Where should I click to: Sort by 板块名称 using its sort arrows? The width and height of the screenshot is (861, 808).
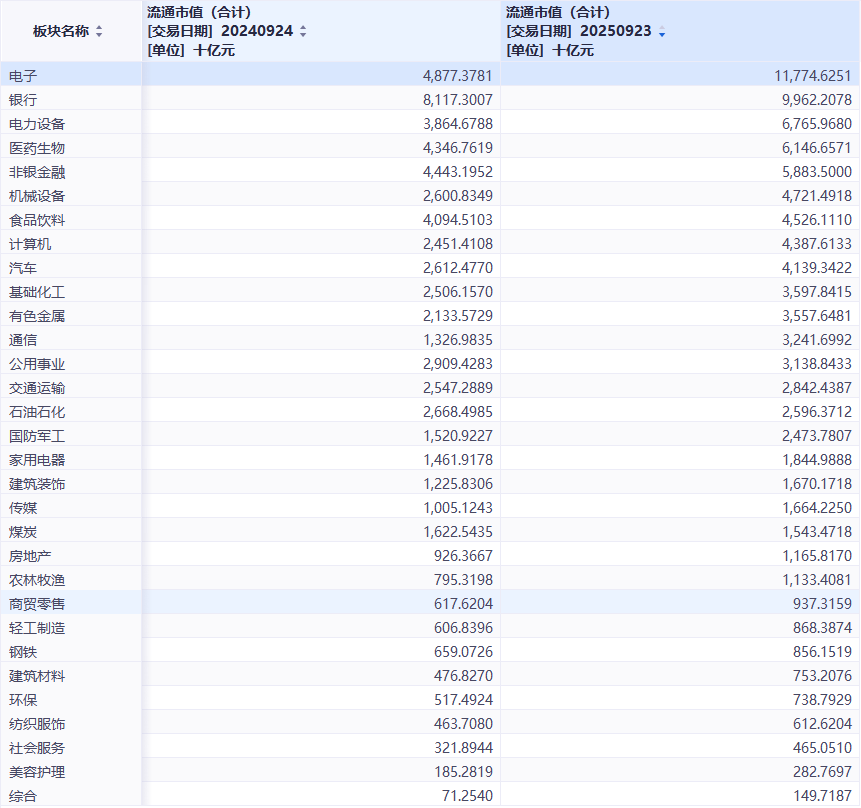pyautogui.click(x=99, y=32)
